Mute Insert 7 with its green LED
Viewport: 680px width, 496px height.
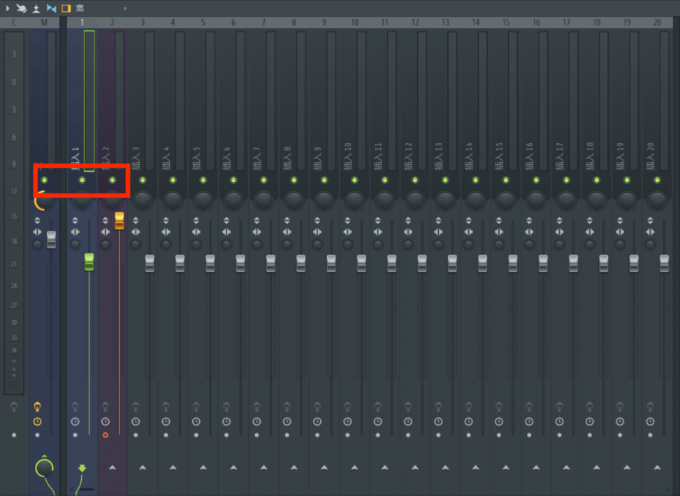(x=263, y=180)
